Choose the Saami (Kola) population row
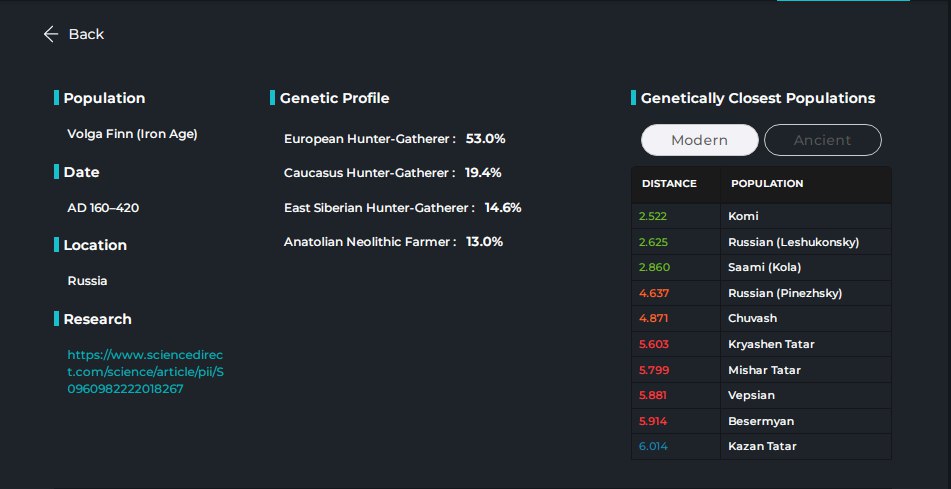Image resolution: width=951 pixels, height=489 pixels. pyautogui.click(x=761, y=268)
